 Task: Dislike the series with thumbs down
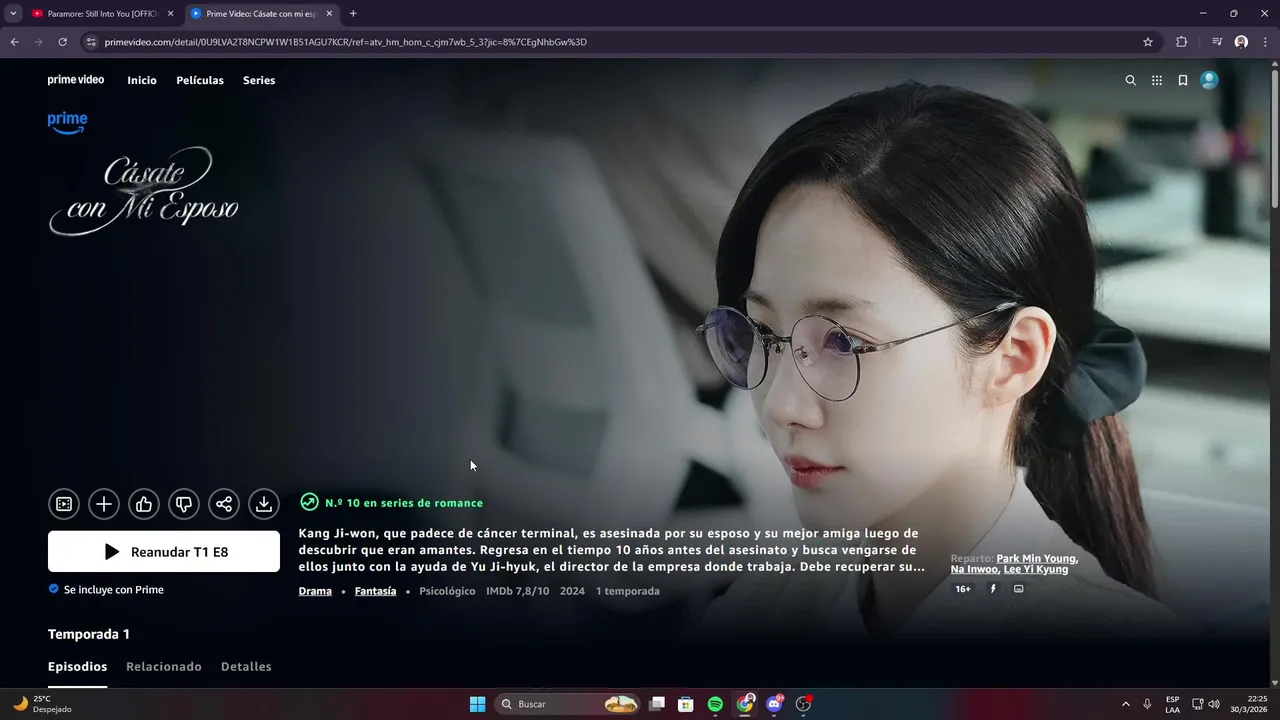[x=184, y=504]
